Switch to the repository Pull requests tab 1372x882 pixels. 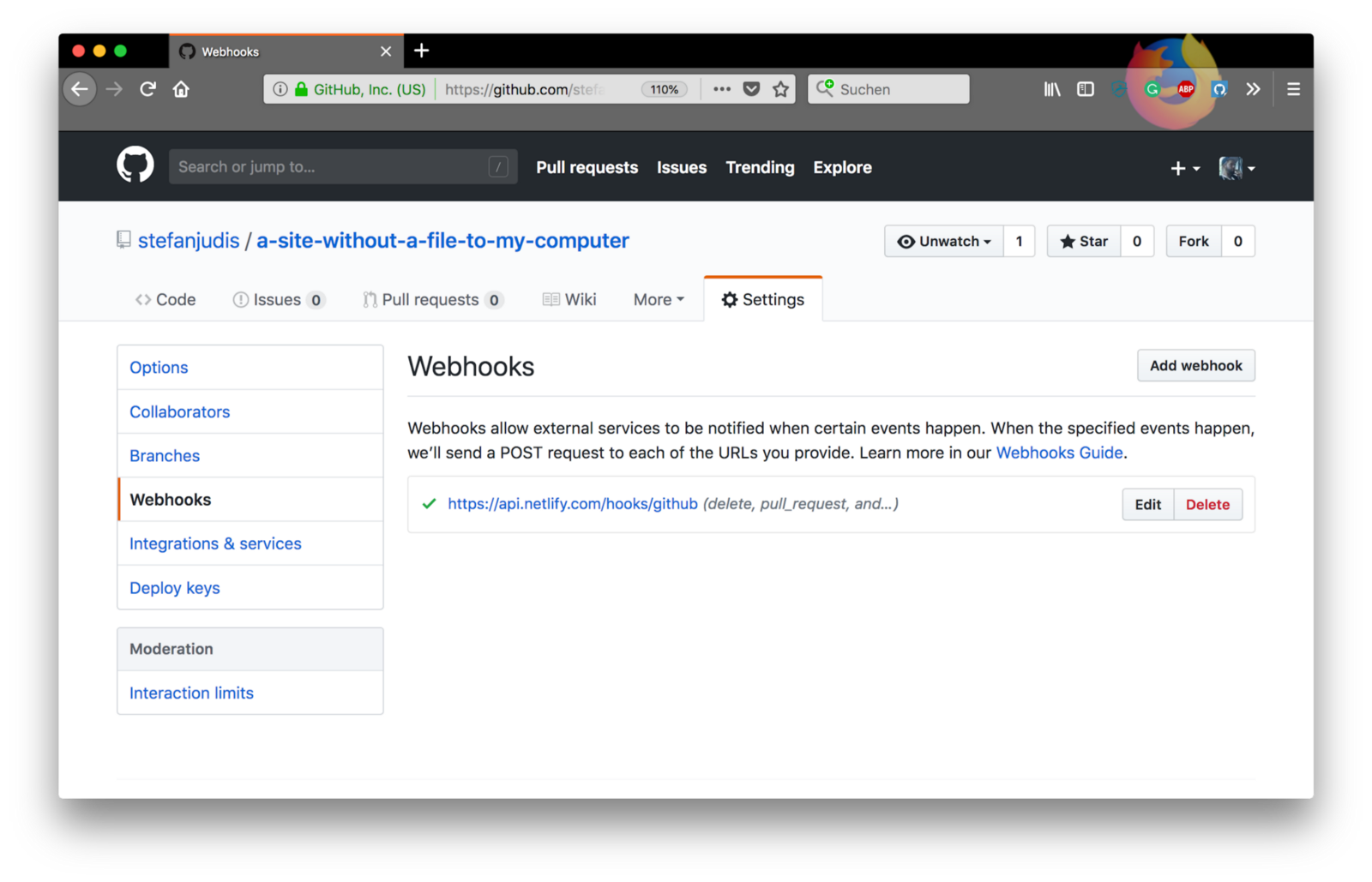pos(433,300)
